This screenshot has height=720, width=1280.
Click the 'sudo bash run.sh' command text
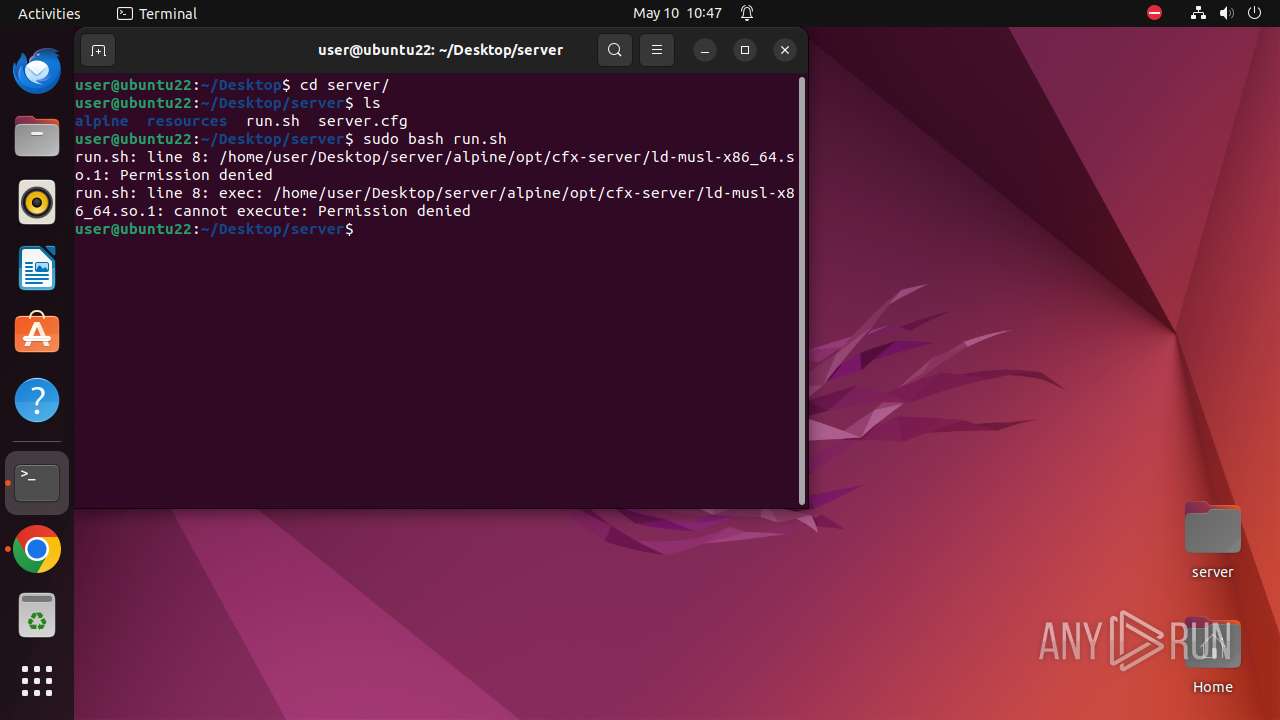pos(434,139)
